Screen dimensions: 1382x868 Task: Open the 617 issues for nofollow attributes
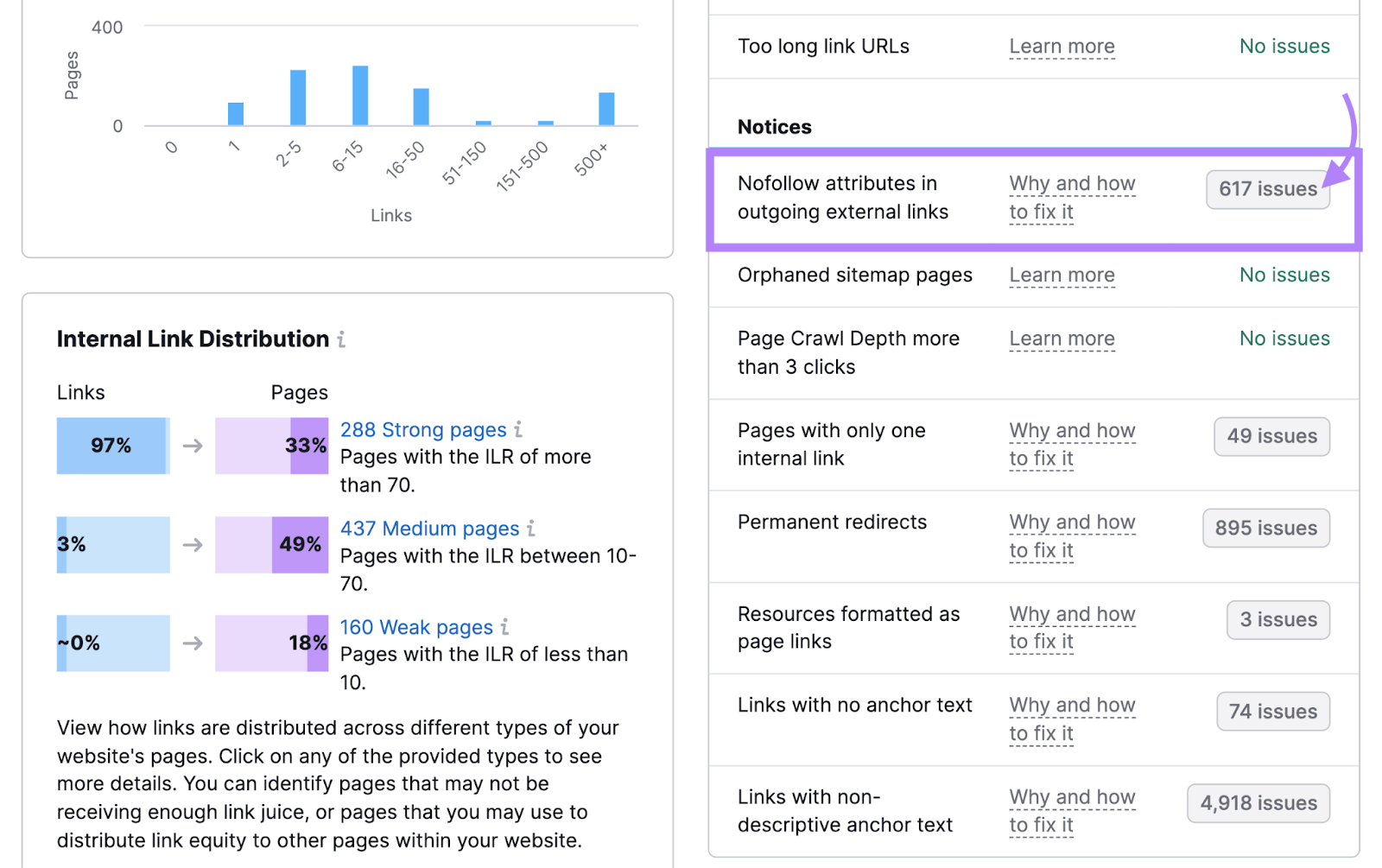click(1267, 189)
